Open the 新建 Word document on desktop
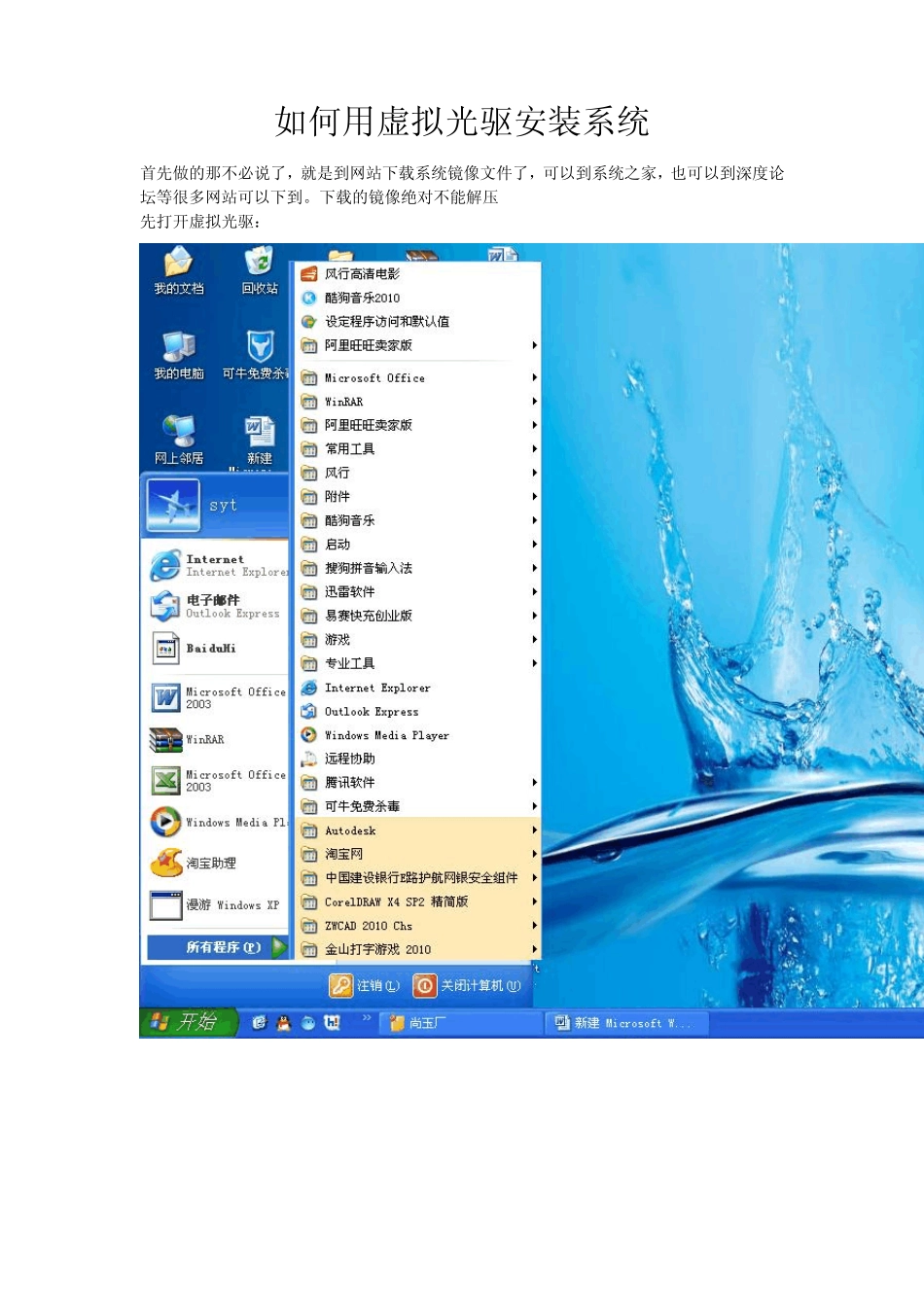The image size is (924, 1307). coord(259,441)
